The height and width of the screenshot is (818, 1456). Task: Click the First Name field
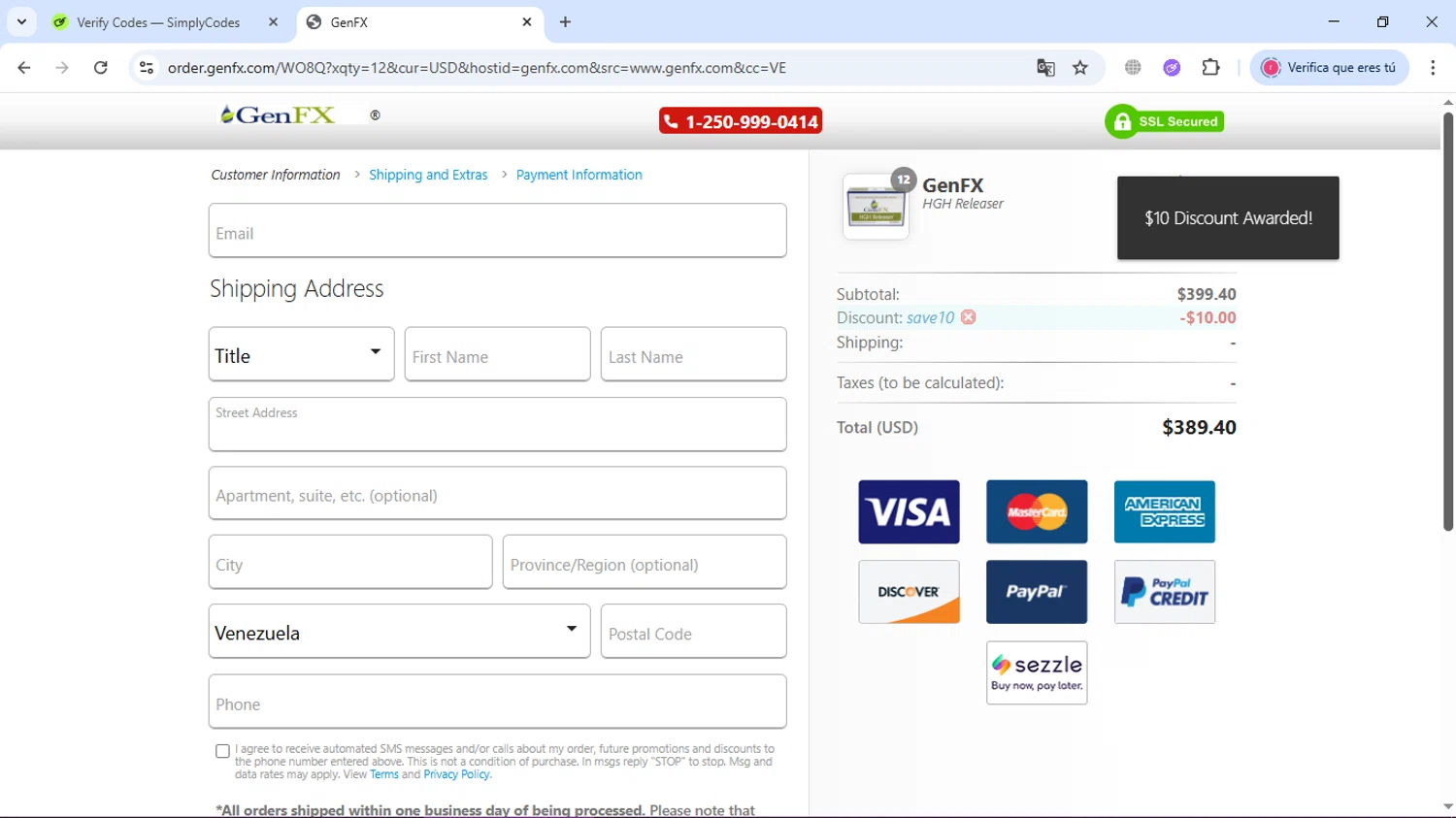pyautogui.click(x=497, y=354)
